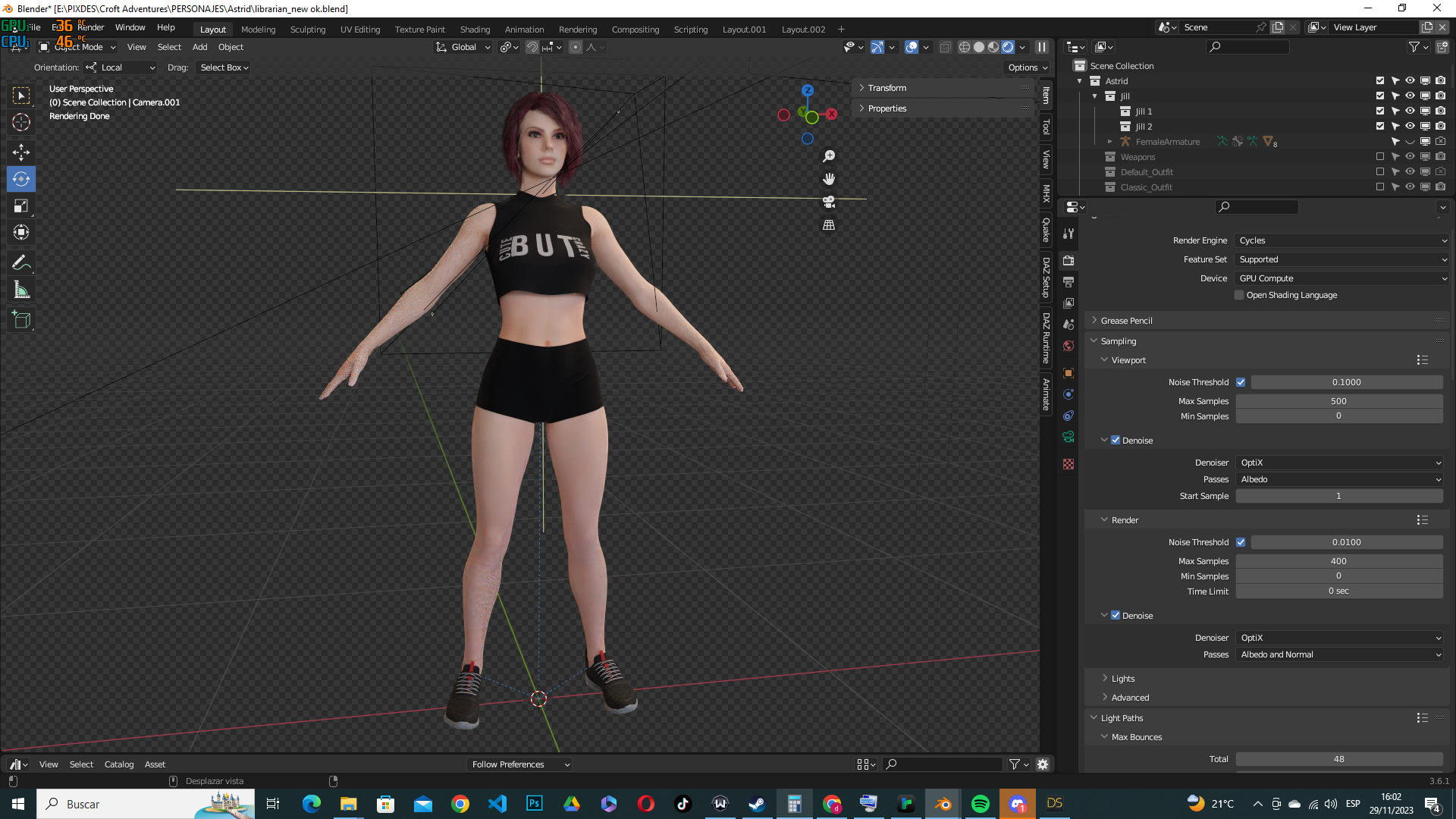Pause the viewport render preview
The height and width of the screenshot is (819, 1456).
(1042, 47)
